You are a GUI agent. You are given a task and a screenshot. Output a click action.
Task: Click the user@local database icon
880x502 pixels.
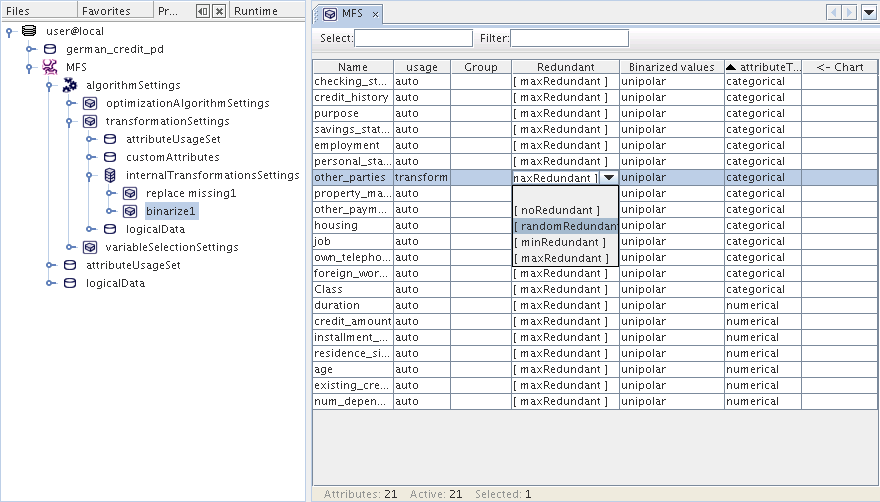click(x=29, y=31)
